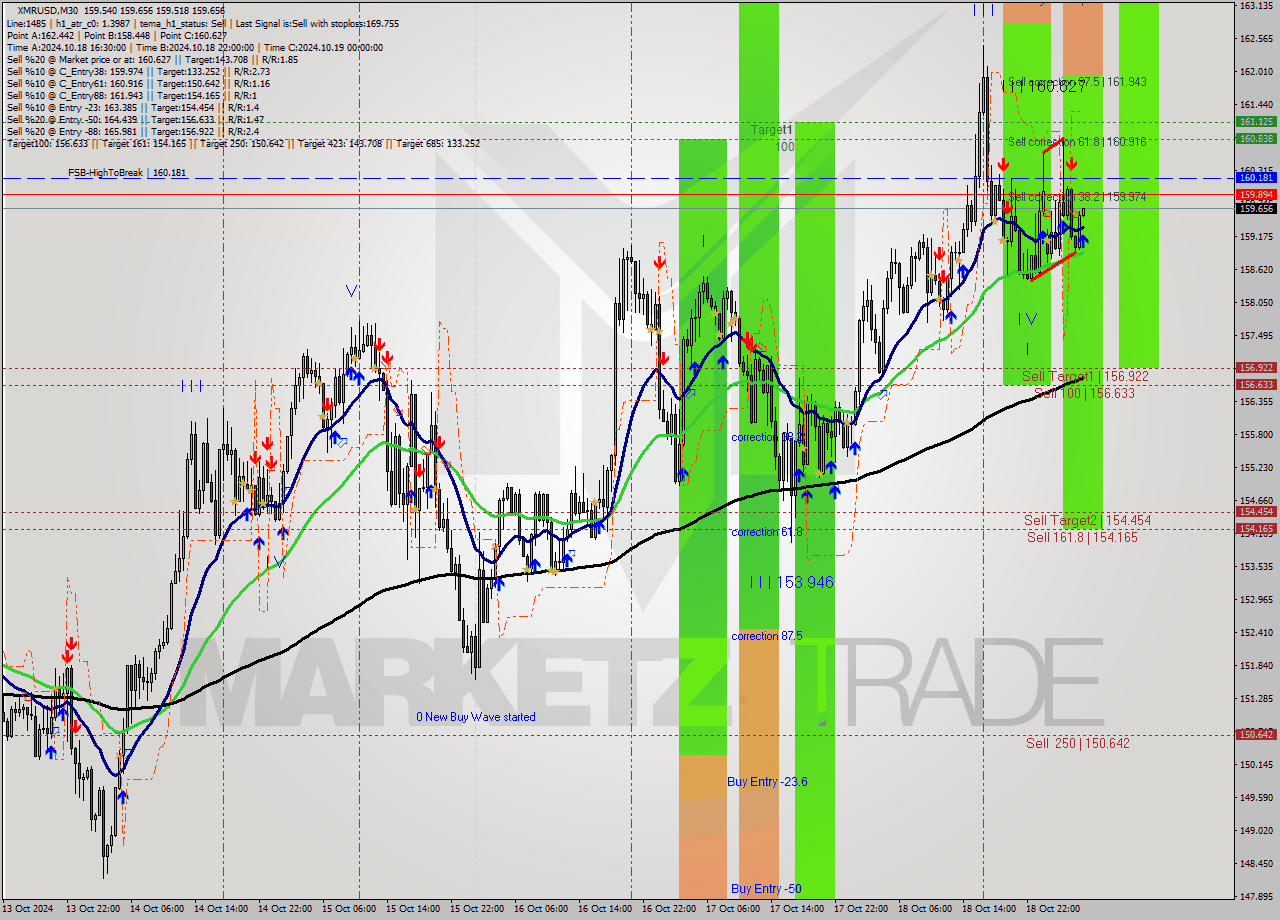Click the 153.535 price scale value
The image size is (1280, 920).
pyautogui.click(x=1256, y=567)
